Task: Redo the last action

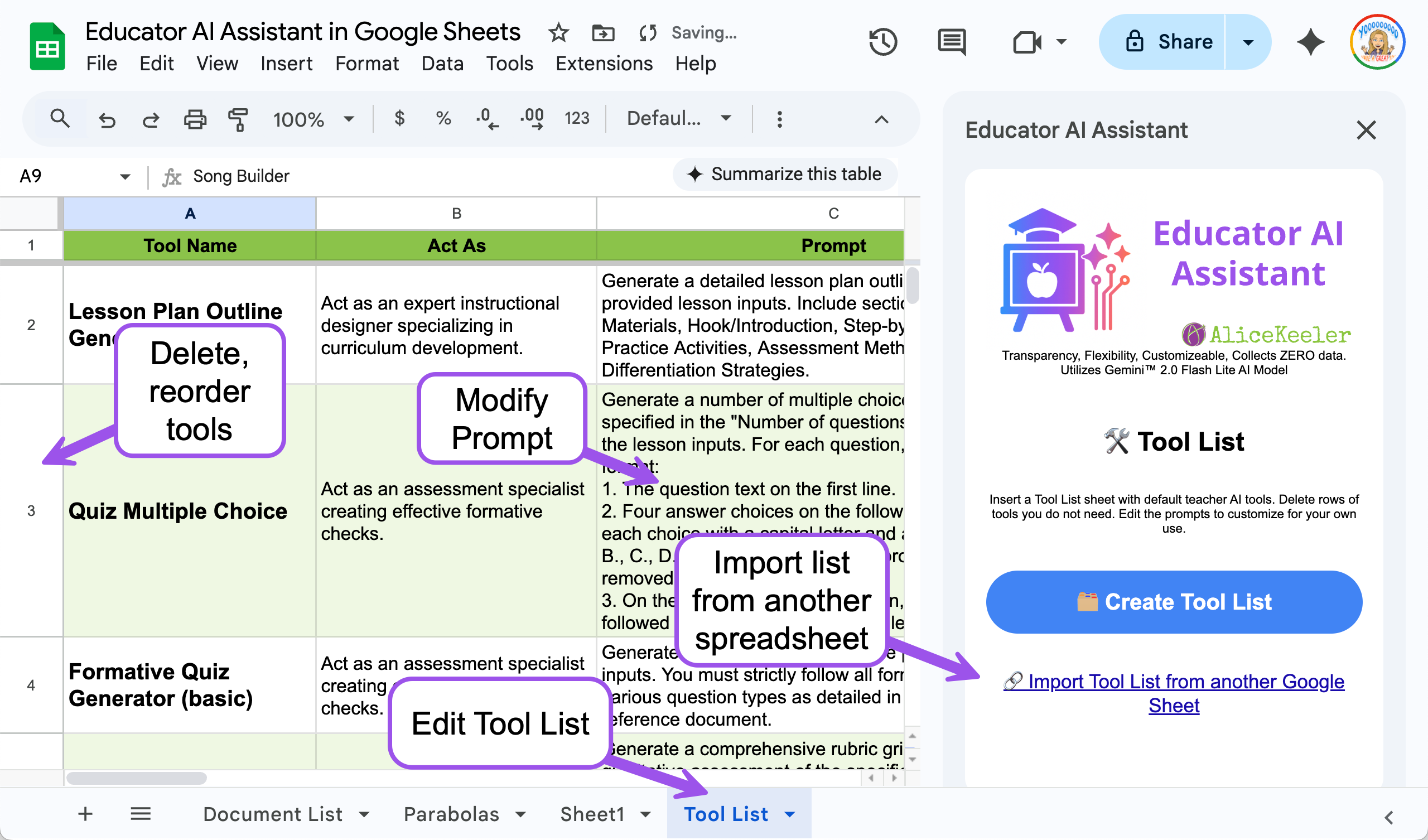Action: coord(151,119)
